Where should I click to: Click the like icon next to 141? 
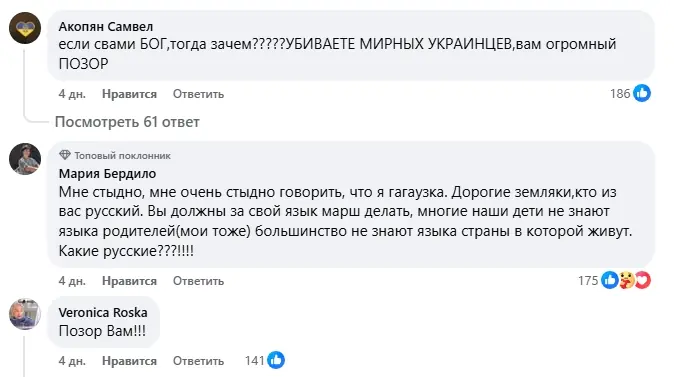[x=276, y=360]
